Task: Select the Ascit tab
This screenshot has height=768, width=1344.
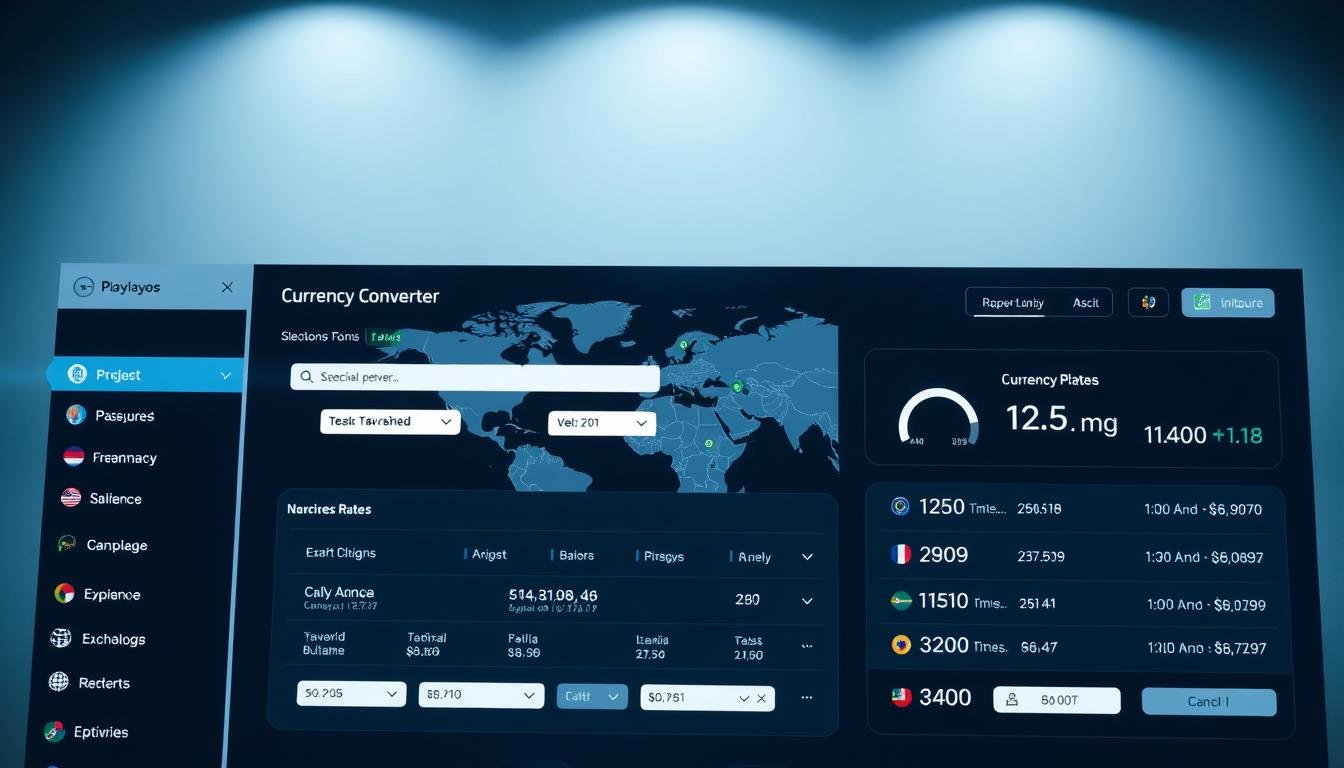Action: click(x=1086, y=303)
